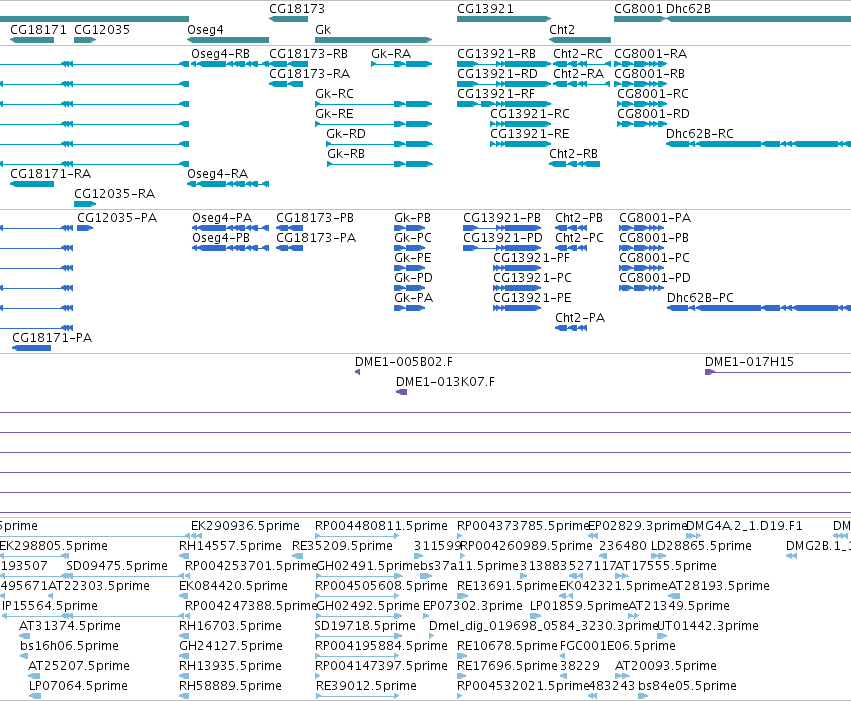Click the CG8001-RA transcript label
The image size is (851, 701).
[650, 54]
